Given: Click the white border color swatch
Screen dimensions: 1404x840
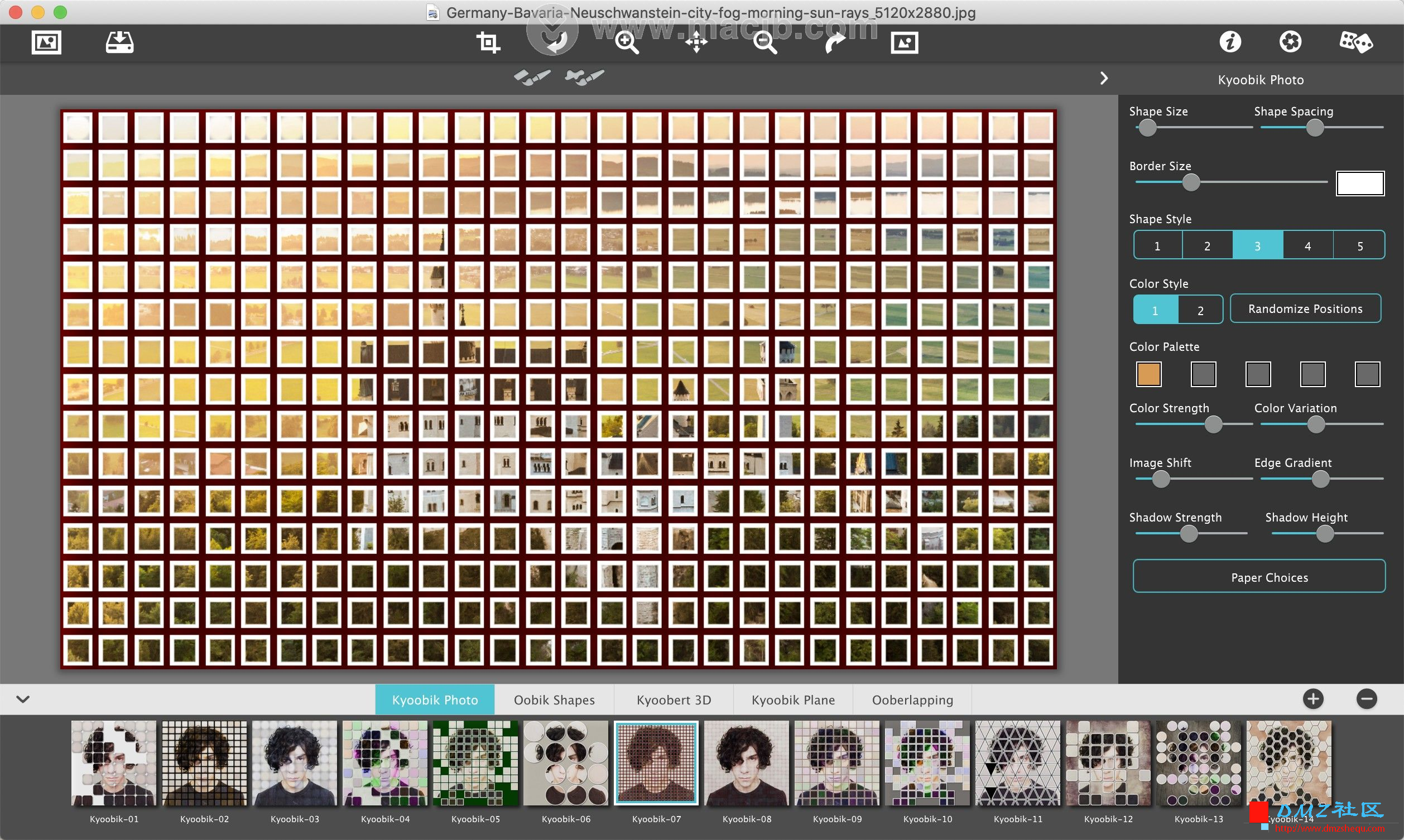Looking at the screenshot, I should [1360, 183].
